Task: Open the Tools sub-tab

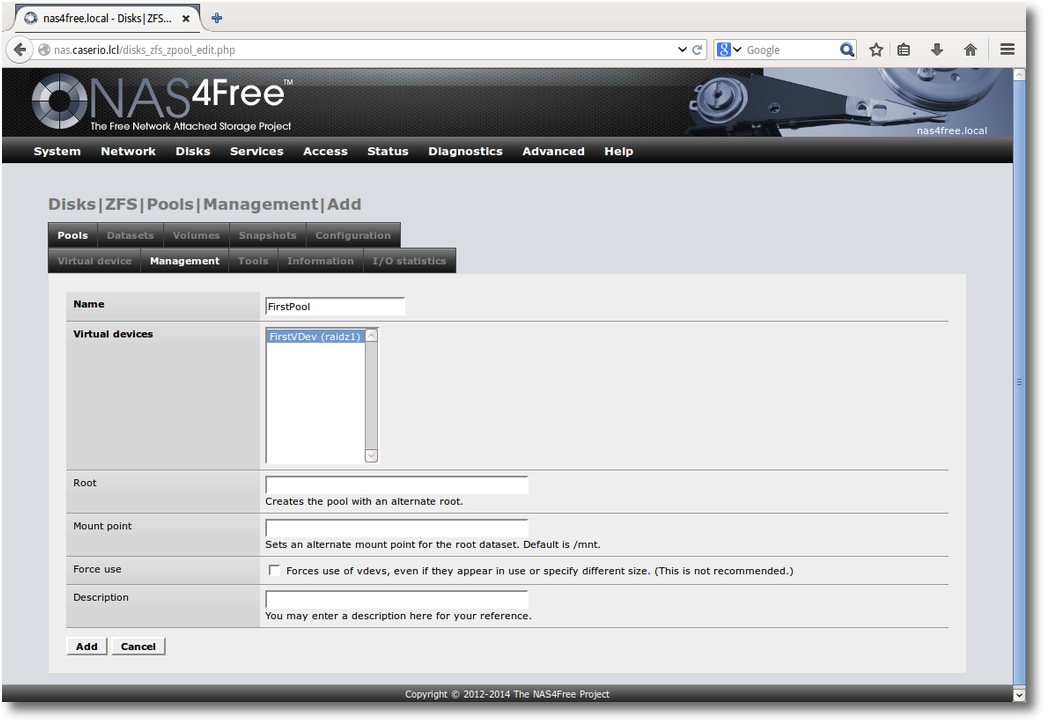Action: pos(253,260)
